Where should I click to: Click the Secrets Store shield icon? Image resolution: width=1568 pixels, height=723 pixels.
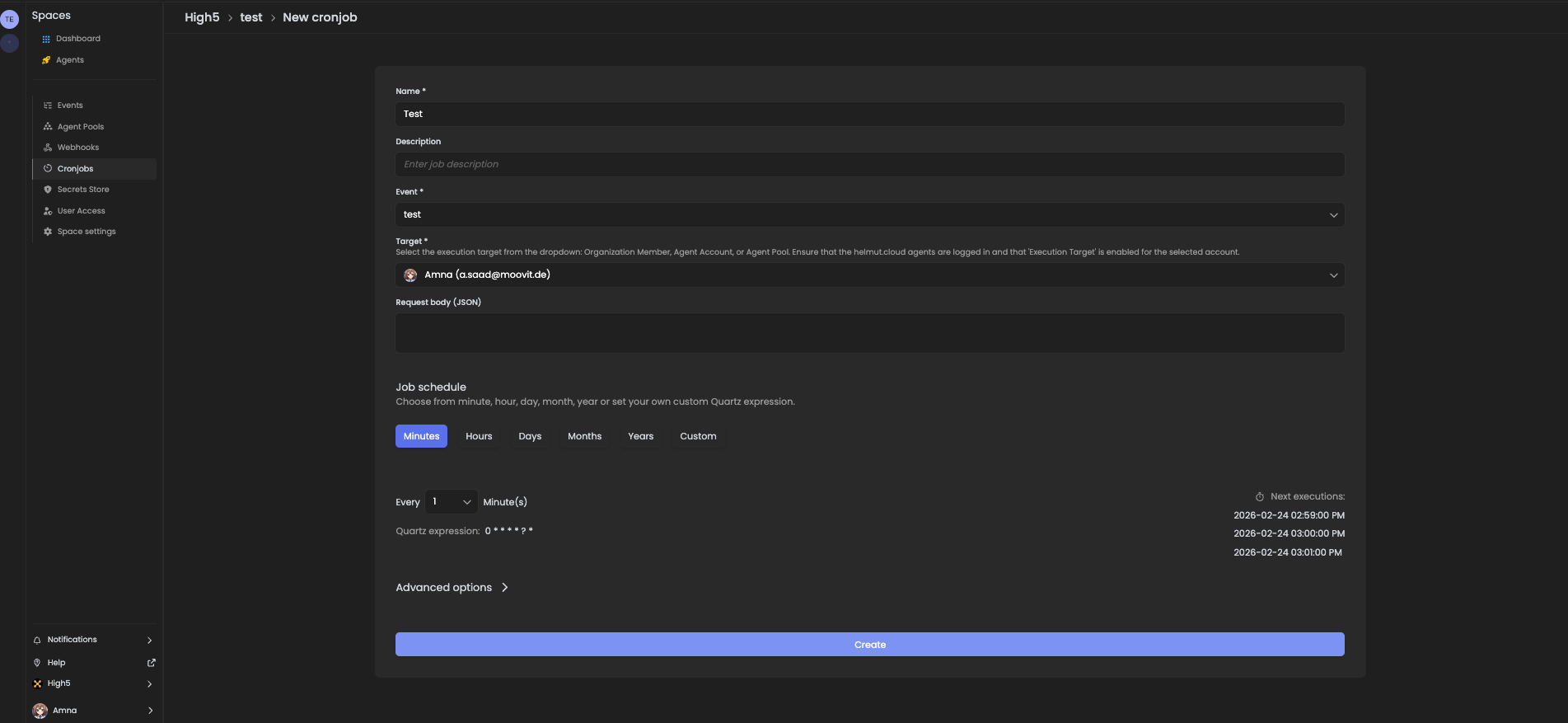click(48, 190)
